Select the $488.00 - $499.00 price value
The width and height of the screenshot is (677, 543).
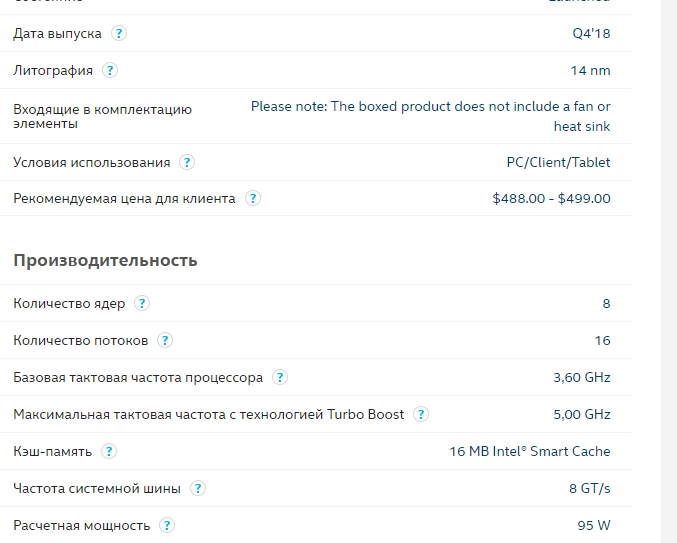coord(551,199)
